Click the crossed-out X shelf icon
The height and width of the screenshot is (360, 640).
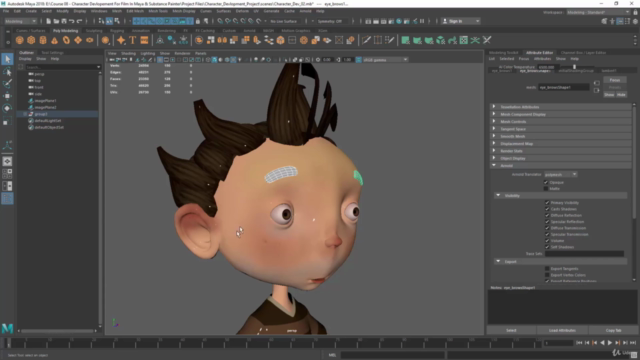(x=487, y=40)
